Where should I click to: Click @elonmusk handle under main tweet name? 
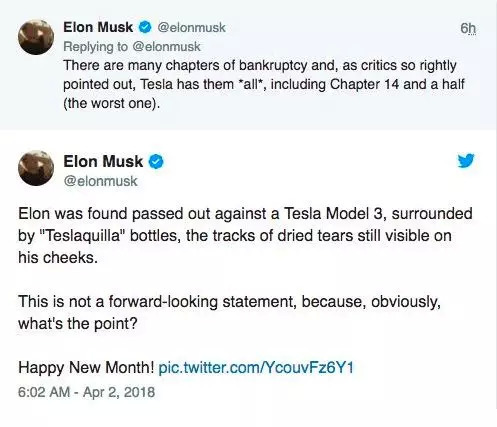tap(100, 181)
